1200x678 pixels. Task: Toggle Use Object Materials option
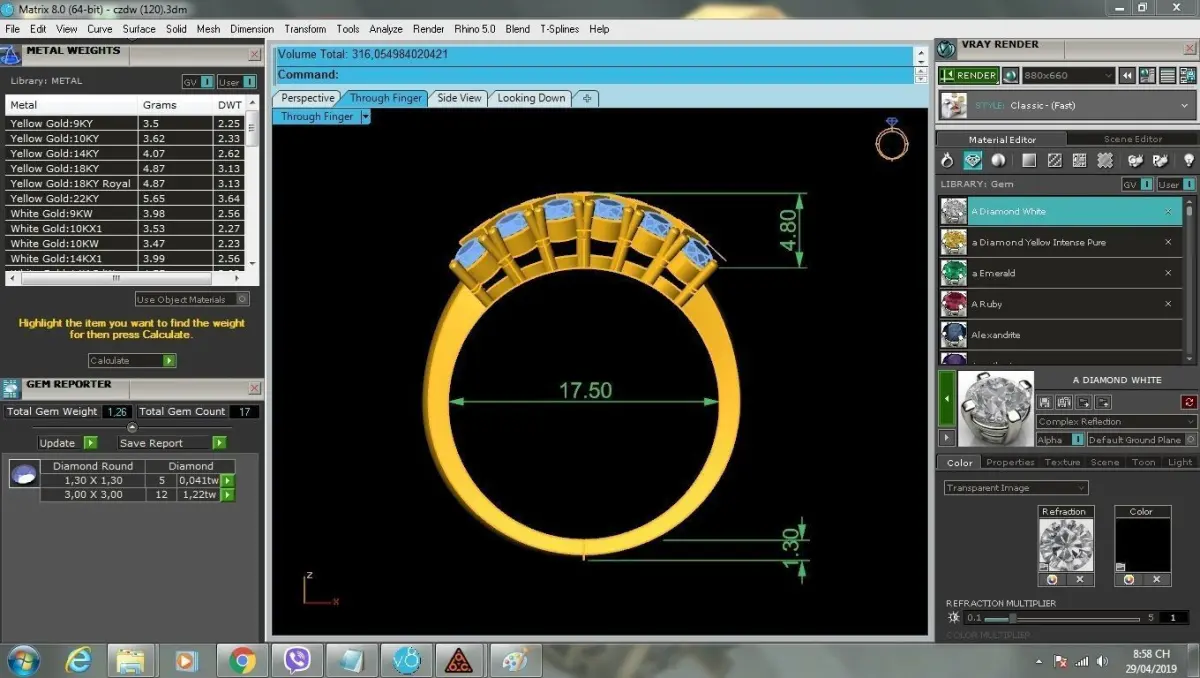[x=192, y=300]
